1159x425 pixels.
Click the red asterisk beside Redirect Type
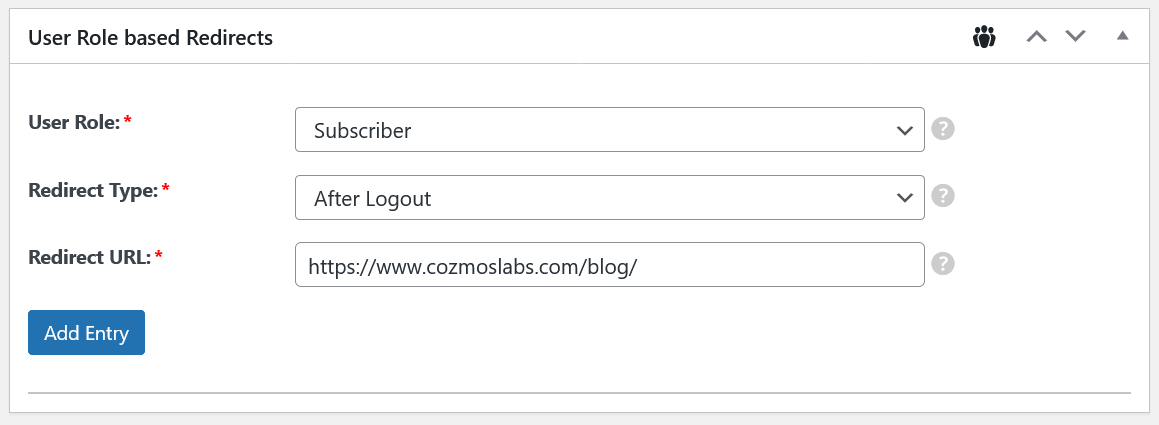(x=165, y=188)
